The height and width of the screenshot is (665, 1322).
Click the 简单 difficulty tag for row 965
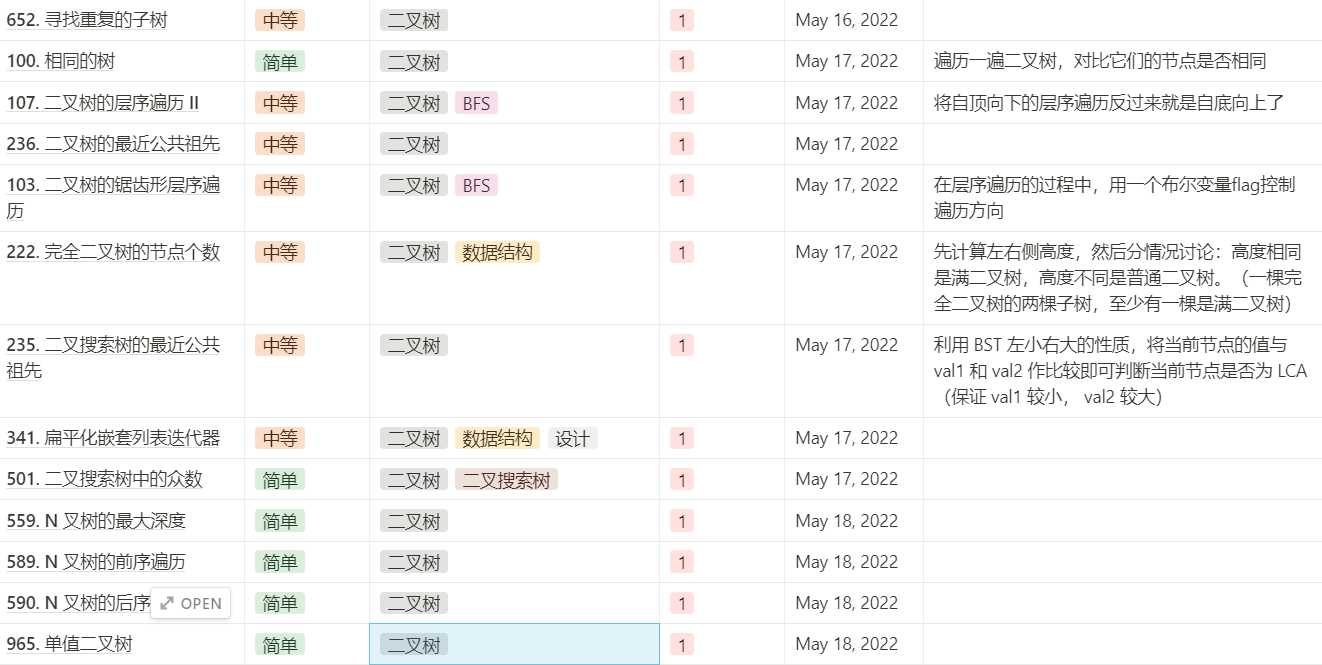coord(279,645)
